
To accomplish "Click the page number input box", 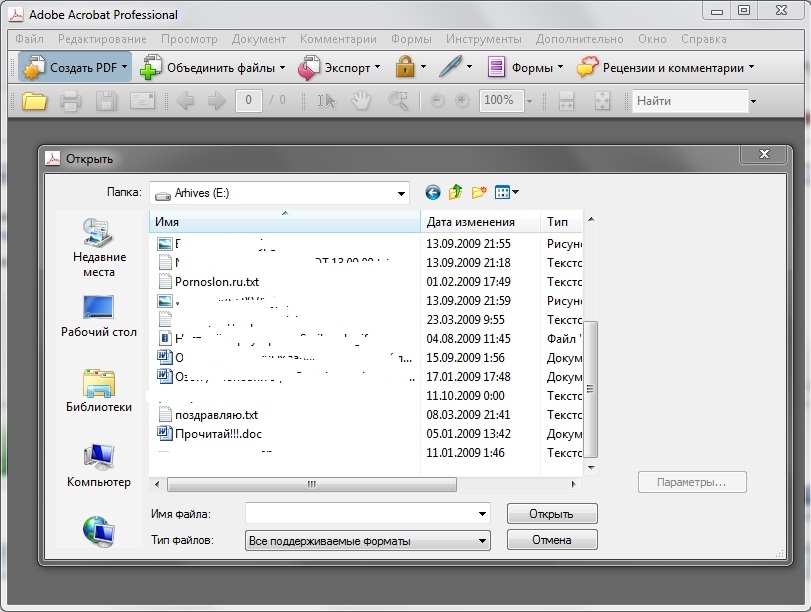I will 249,100.
